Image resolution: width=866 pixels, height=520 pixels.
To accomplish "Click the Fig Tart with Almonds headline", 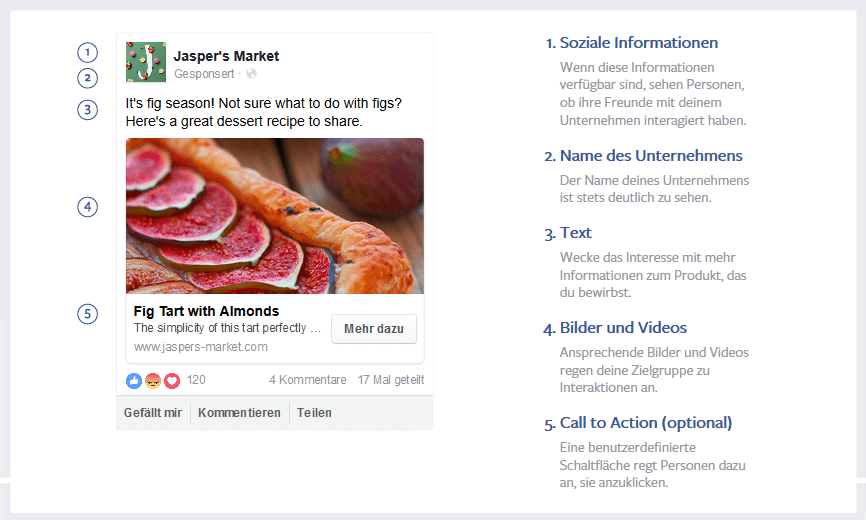I will [x=206, y=311].
